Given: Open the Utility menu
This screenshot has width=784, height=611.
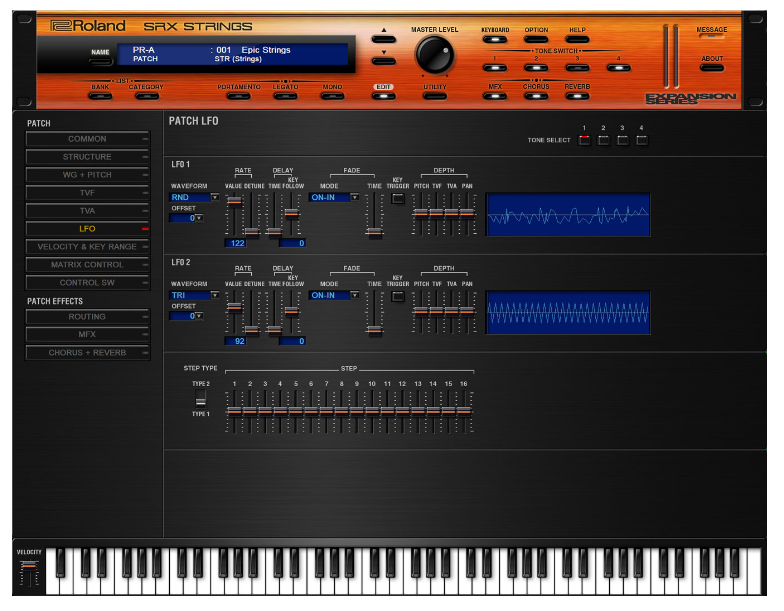Looking at the screenshot, I should [434, 96].
